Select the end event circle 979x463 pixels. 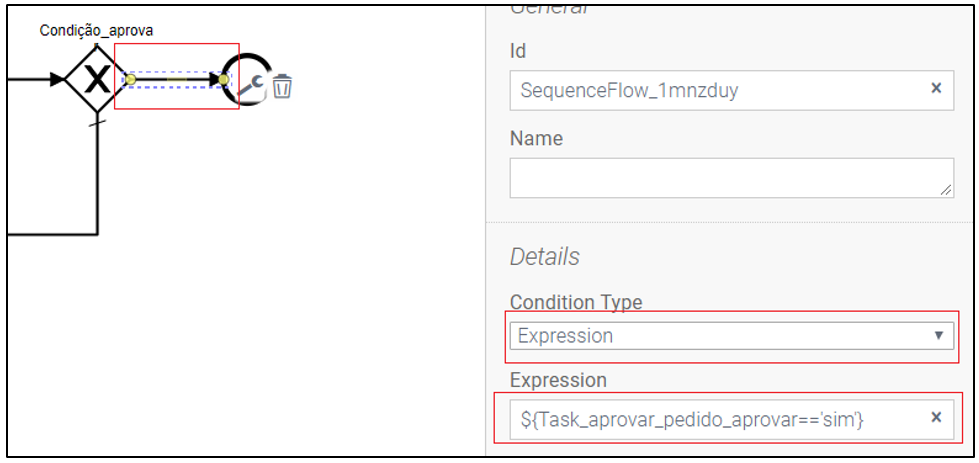point(248,79)
